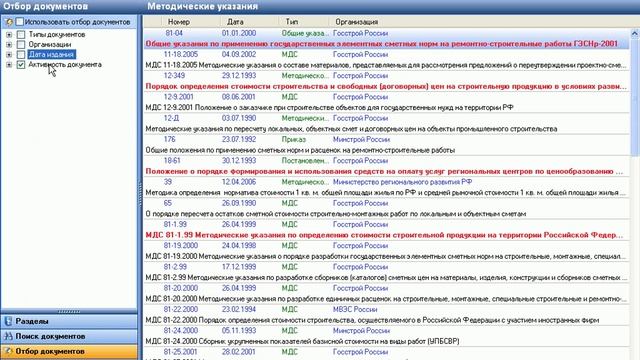The height and width of the screenshot is (360, 640).
Task: Click the 'Отбор документов' tab icon
Action: pyautogui.click(x=8, y=351)
